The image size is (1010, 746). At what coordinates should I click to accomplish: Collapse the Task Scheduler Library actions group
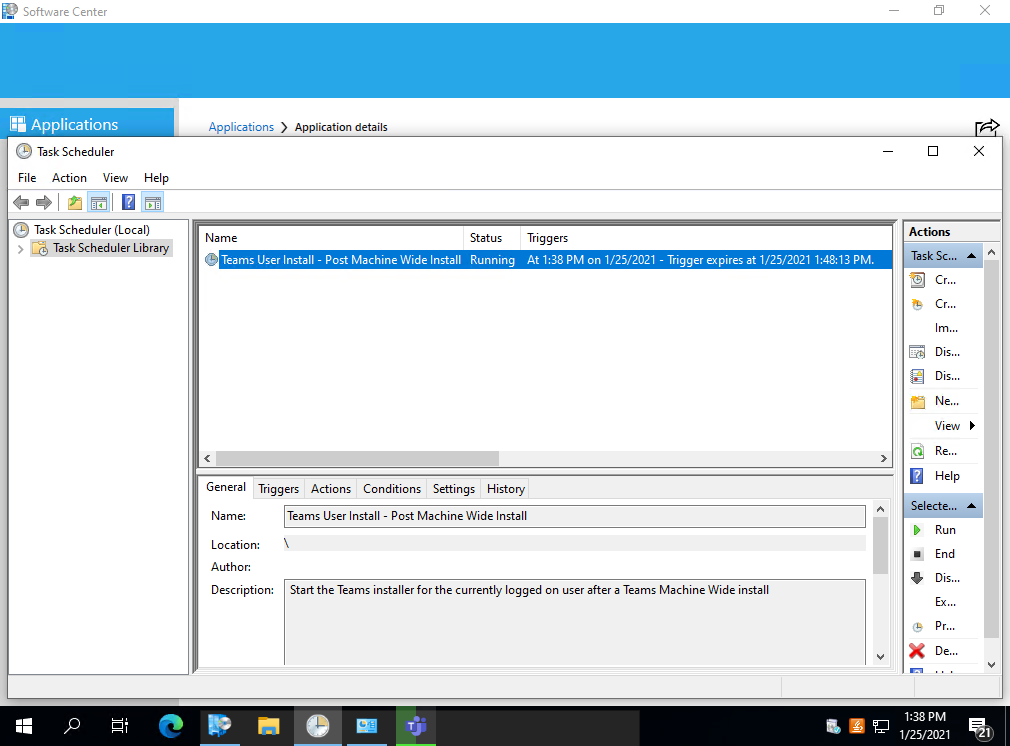[x=971, y=255]
